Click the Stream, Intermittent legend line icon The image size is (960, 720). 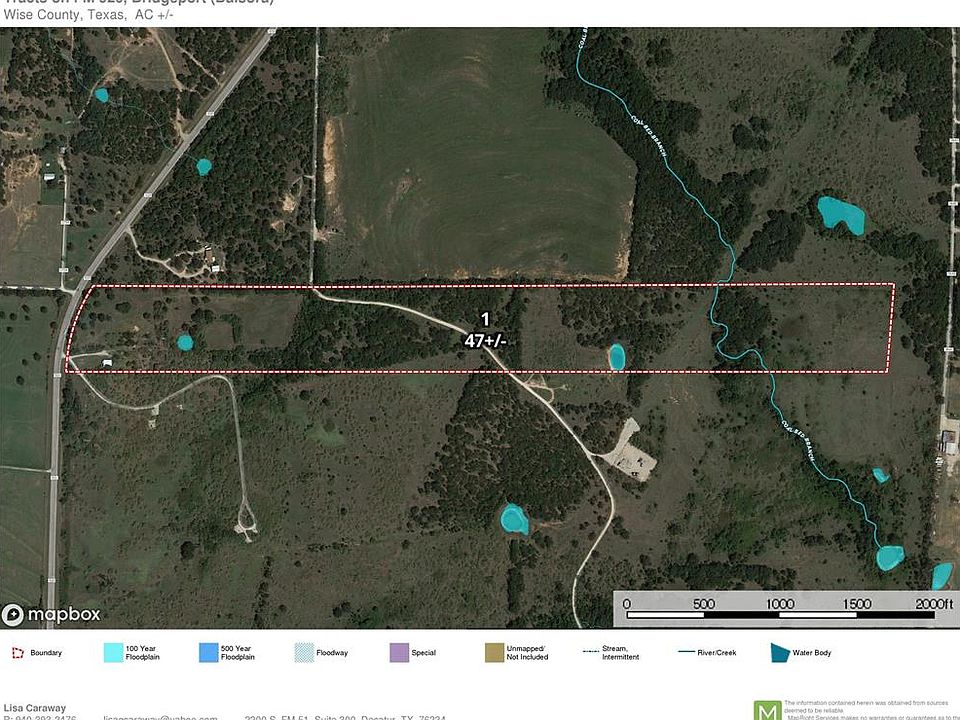tap(589, 652)
